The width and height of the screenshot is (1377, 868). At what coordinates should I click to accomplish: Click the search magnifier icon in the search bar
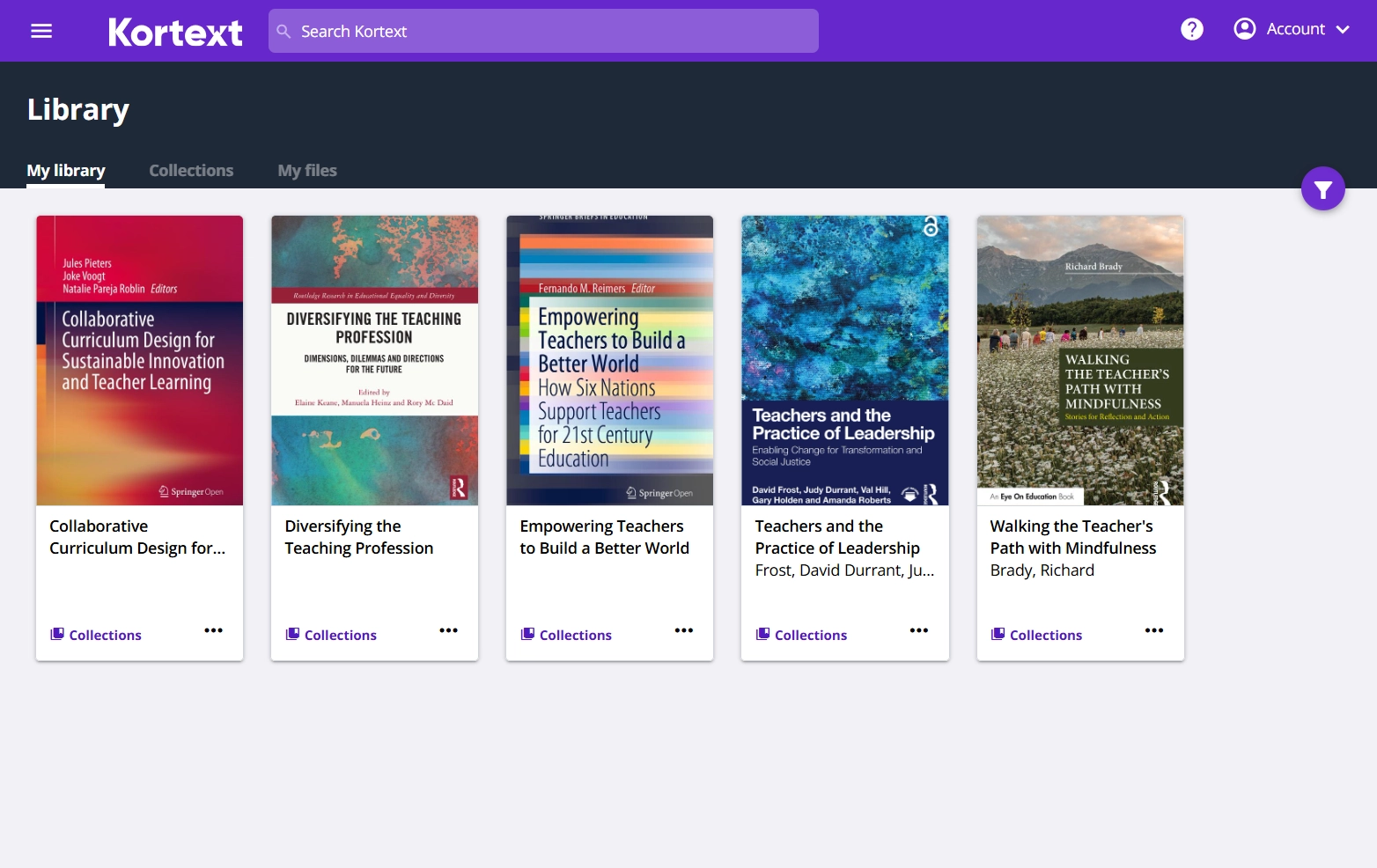point(283,31)
